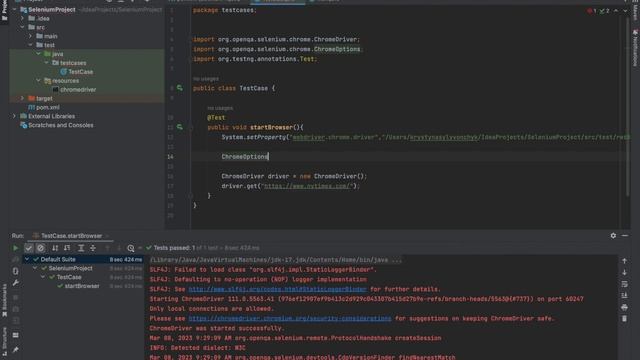Viewport: 640px width, 360px height.
Task: Click the fold marker at startBrowser closing brace
Action: pyautogui.click(x=191, y=196)
